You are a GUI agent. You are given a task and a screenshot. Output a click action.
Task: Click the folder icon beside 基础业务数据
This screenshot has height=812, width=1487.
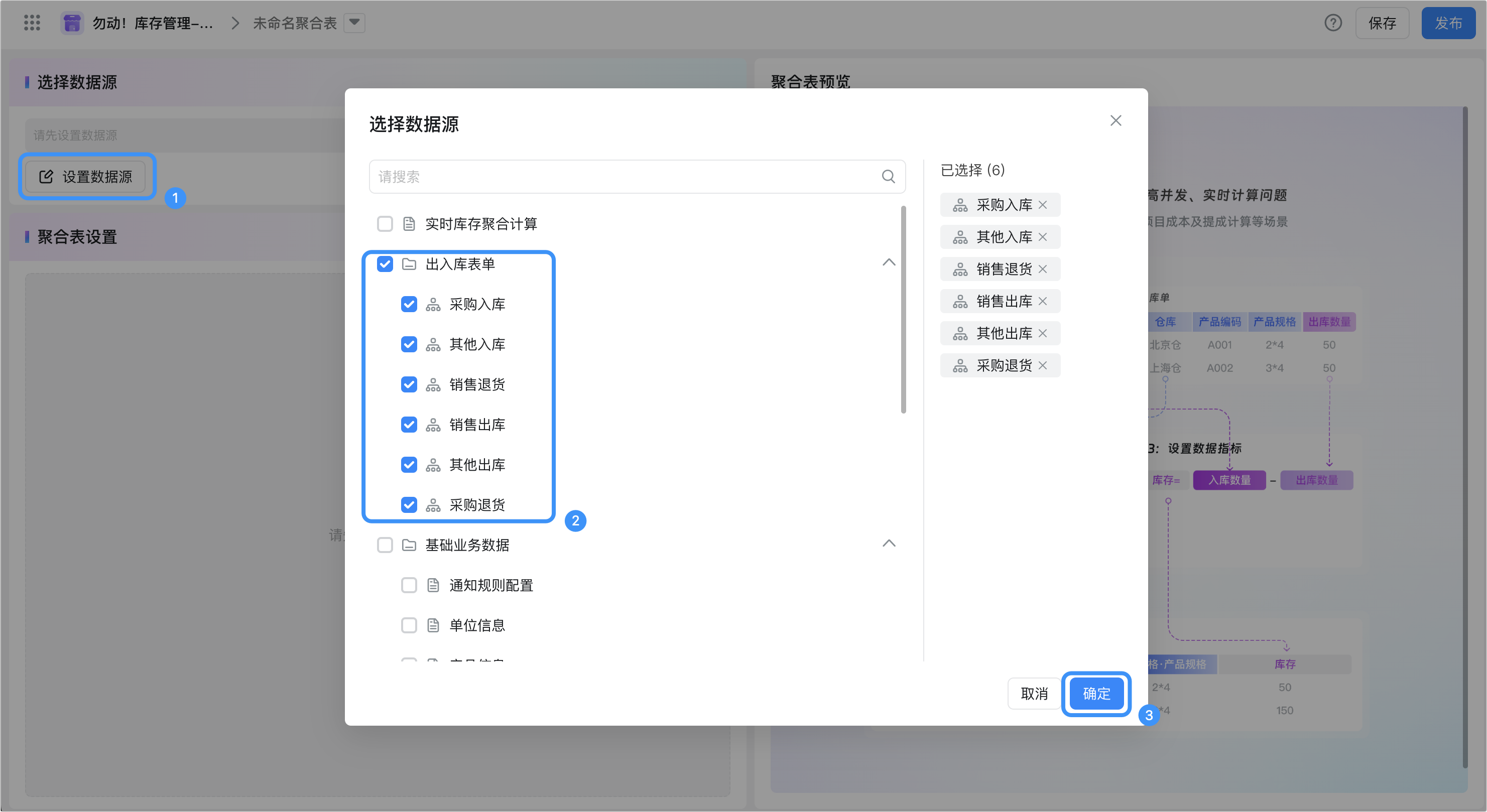pyautogui.click(x=409, y=546)
